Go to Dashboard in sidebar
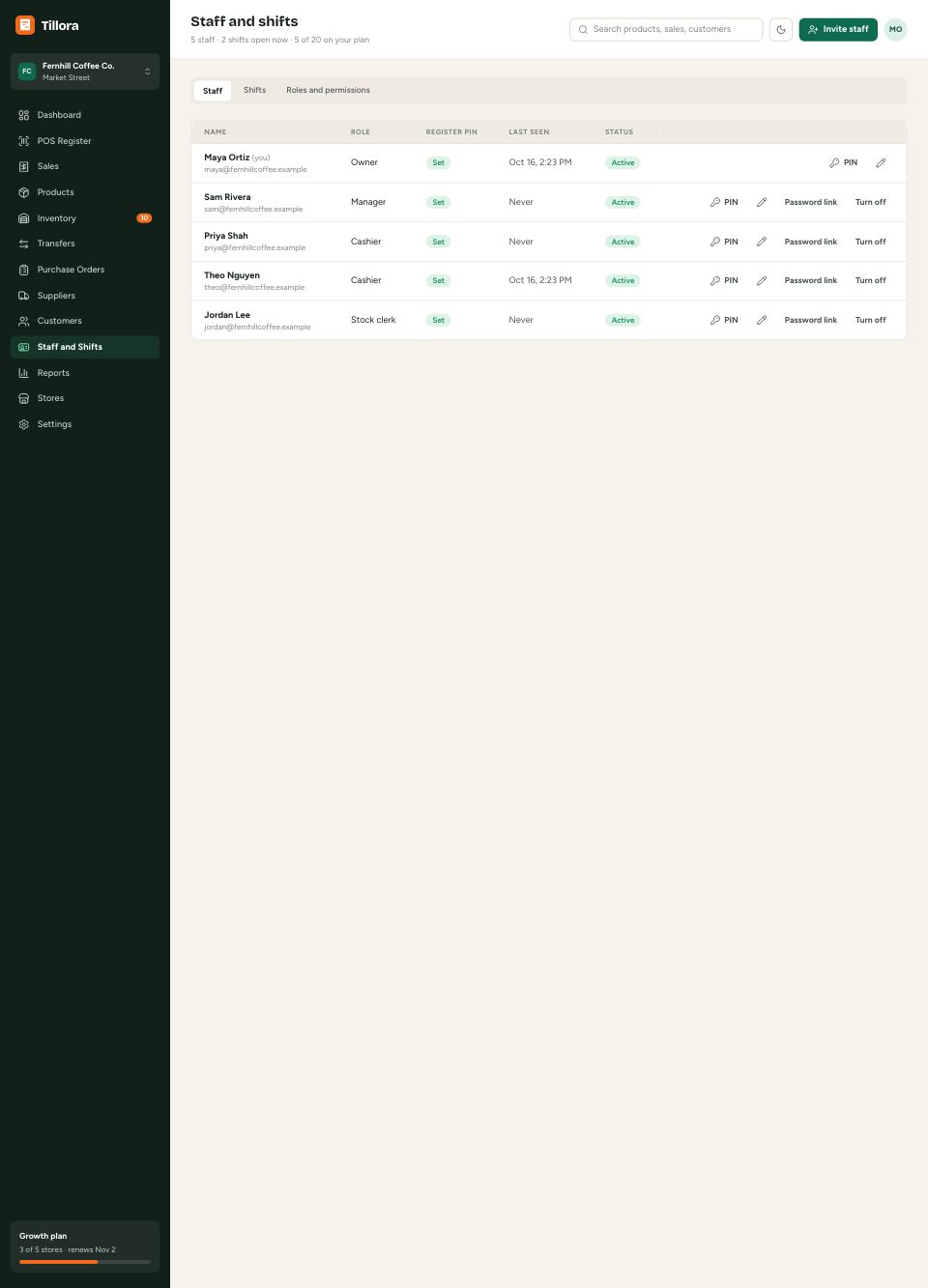The image size is (928, 1288). (x=85, y=115)
